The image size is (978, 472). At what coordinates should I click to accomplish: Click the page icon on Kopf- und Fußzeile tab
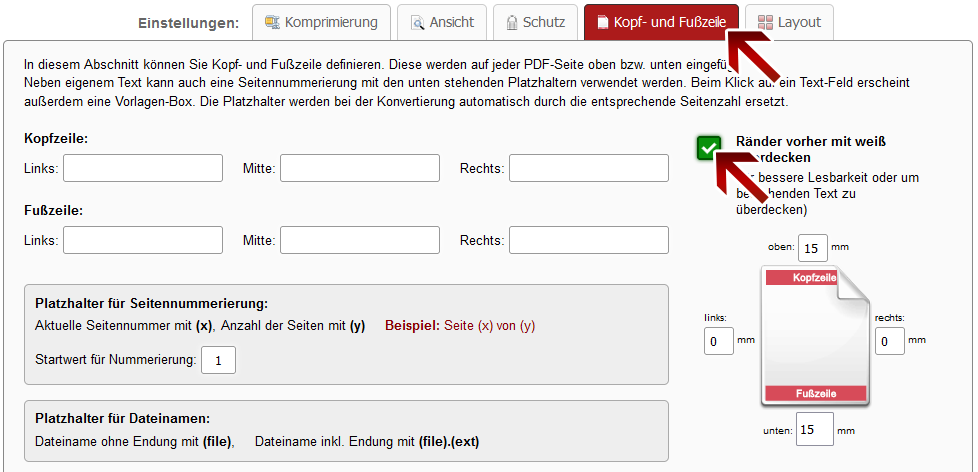coord(603,22)
